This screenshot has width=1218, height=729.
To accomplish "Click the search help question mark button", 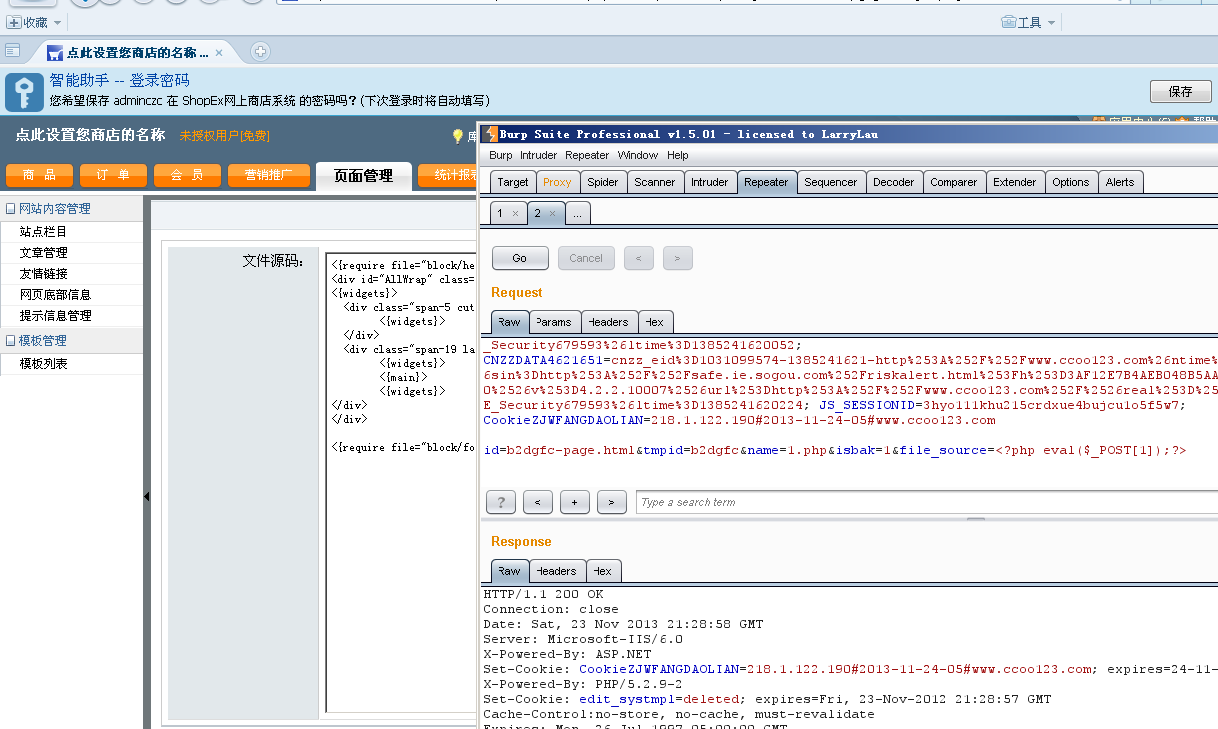I will click(501, 502).
